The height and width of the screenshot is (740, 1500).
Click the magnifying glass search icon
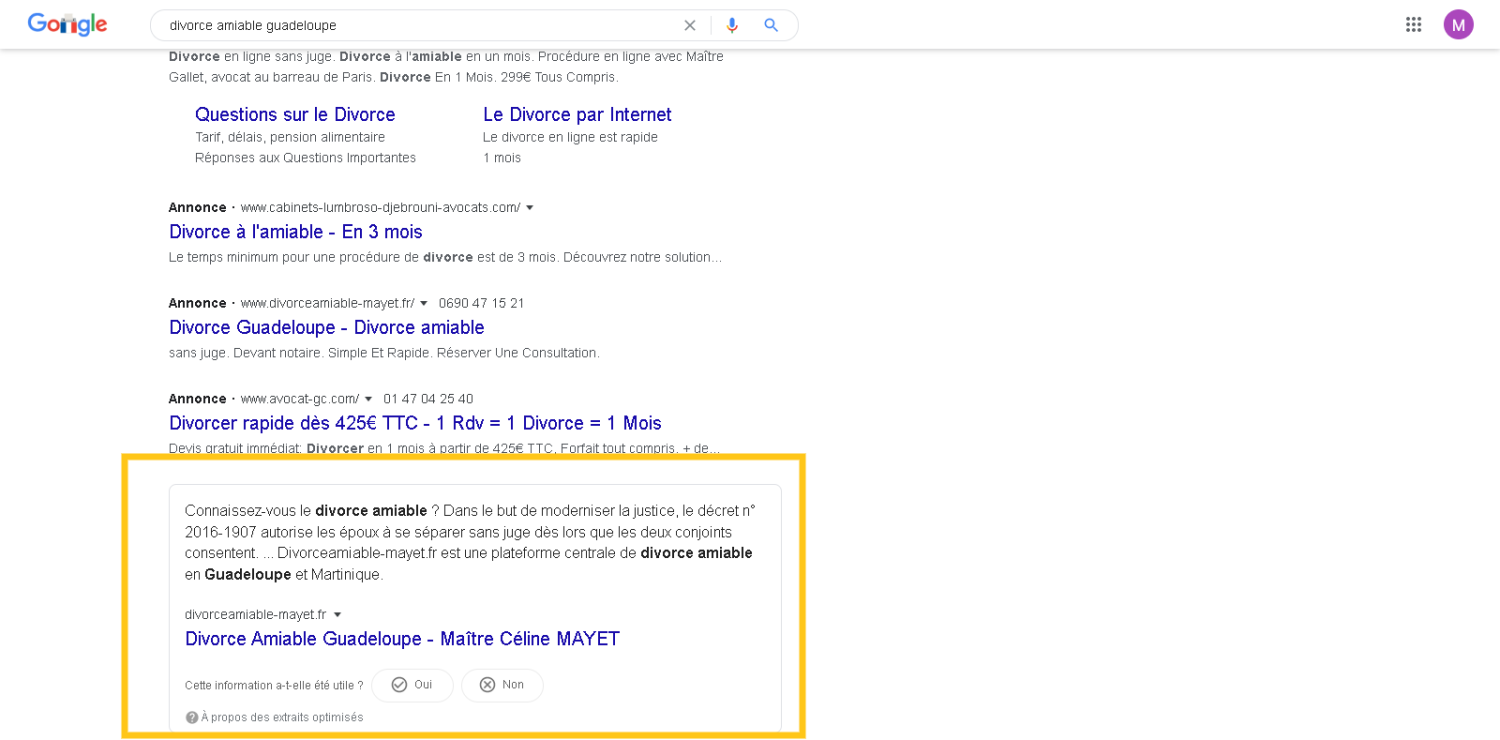[771, 25]
